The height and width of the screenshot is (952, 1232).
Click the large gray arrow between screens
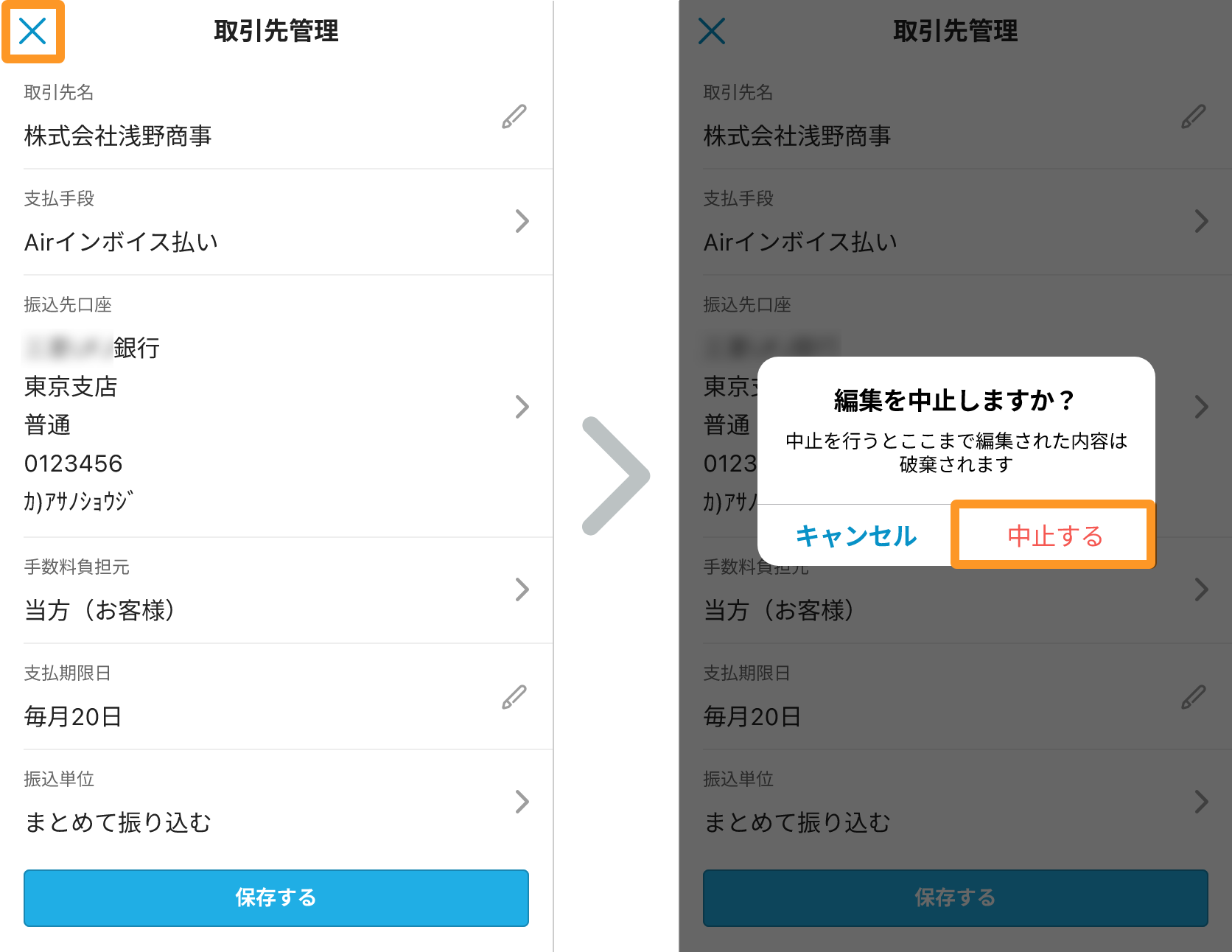click(616, 476)
